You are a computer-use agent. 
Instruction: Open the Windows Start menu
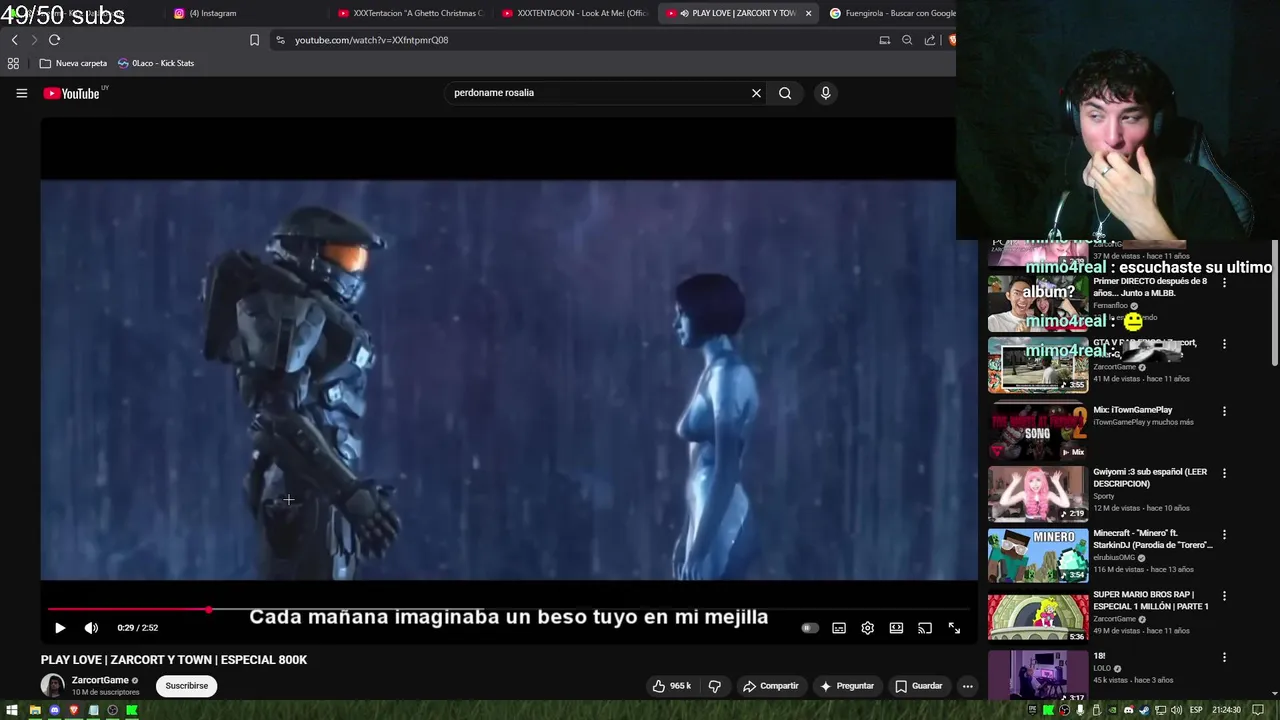pyautogui.click(x=13, y=710)
